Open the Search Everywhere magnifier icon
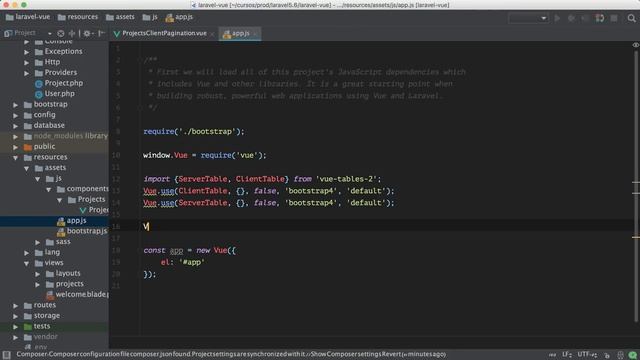640x360 pixels. point(631,18)
